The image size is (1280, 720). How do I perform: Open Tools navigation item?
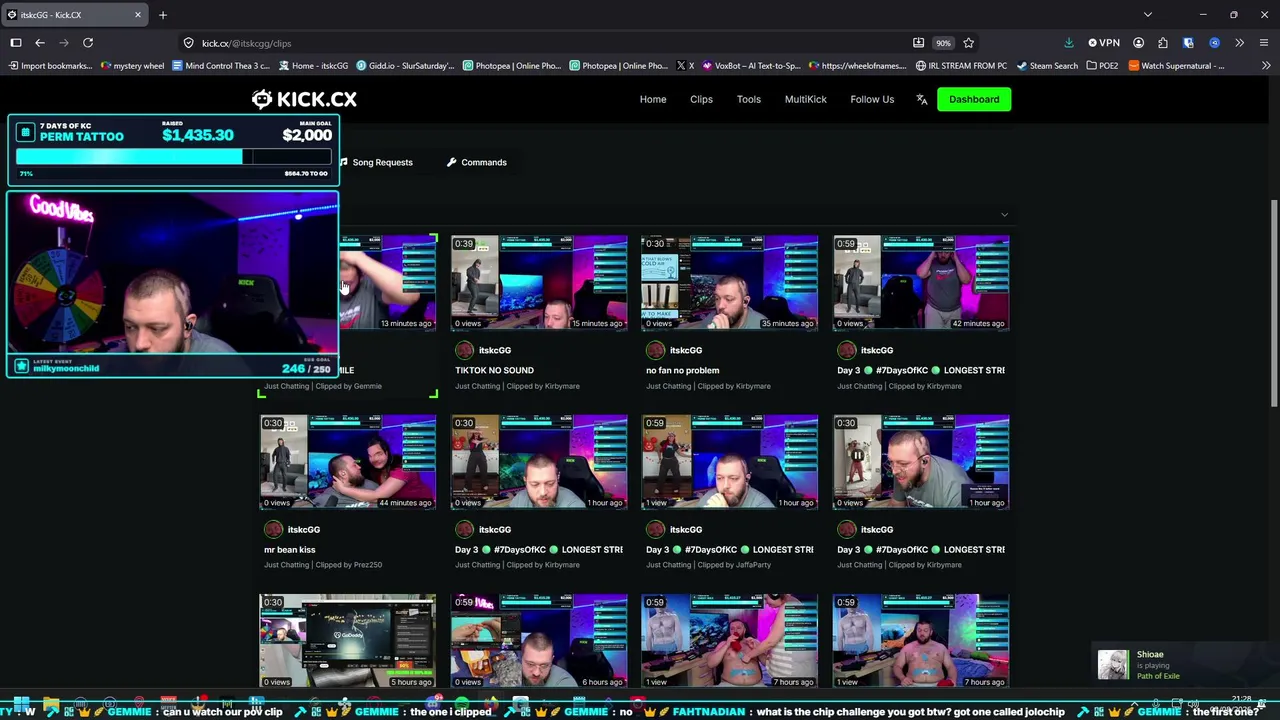click(749, 99)
